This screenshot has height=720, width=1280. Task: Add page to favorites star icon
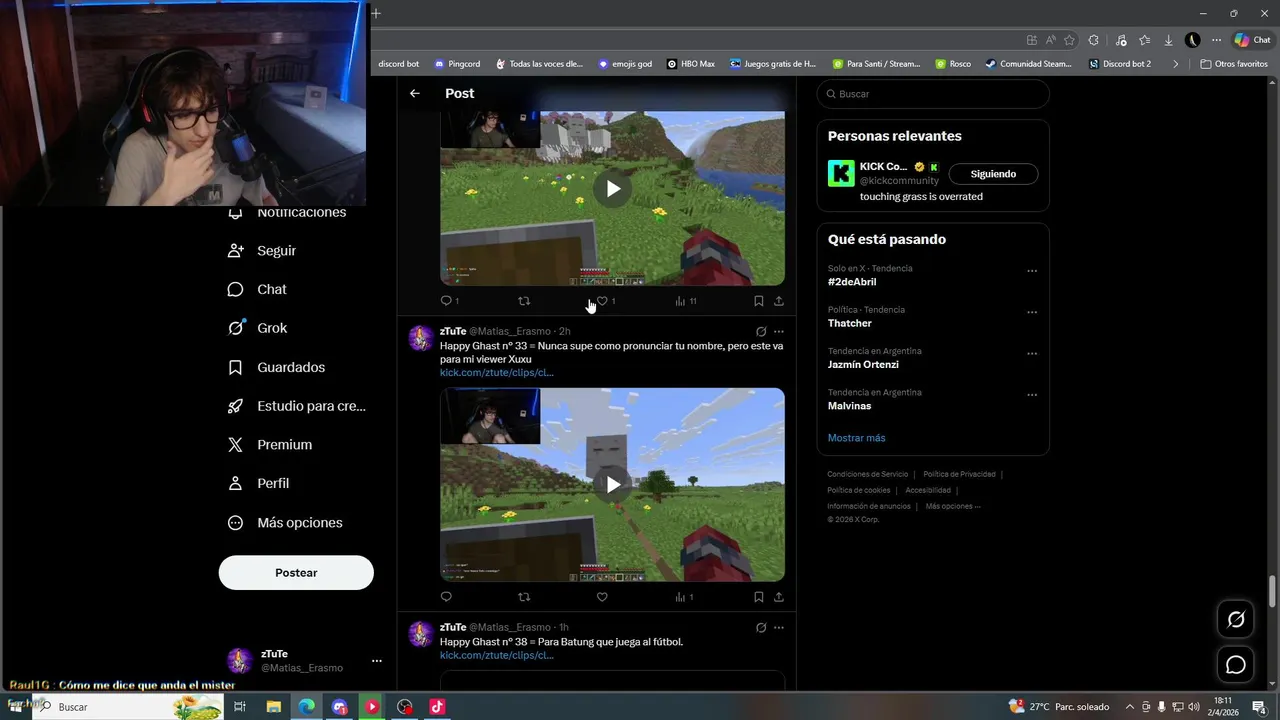point(1069,40)
